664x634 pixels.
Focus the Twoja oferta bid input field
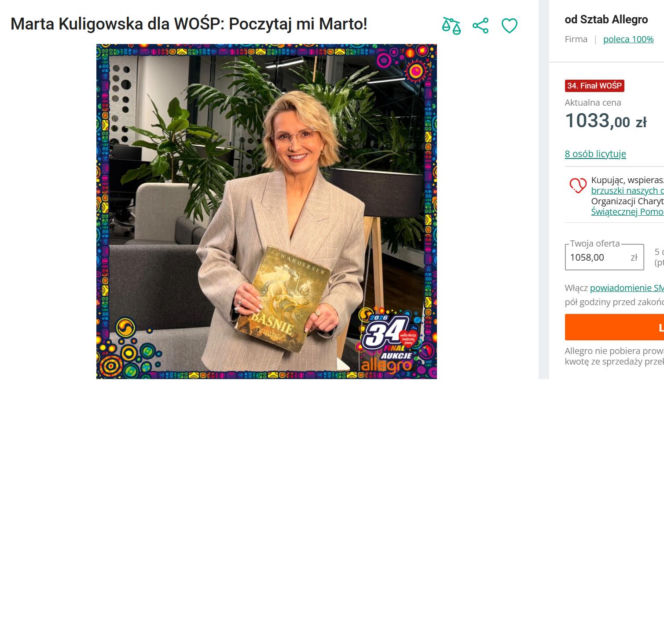[604, 257]
